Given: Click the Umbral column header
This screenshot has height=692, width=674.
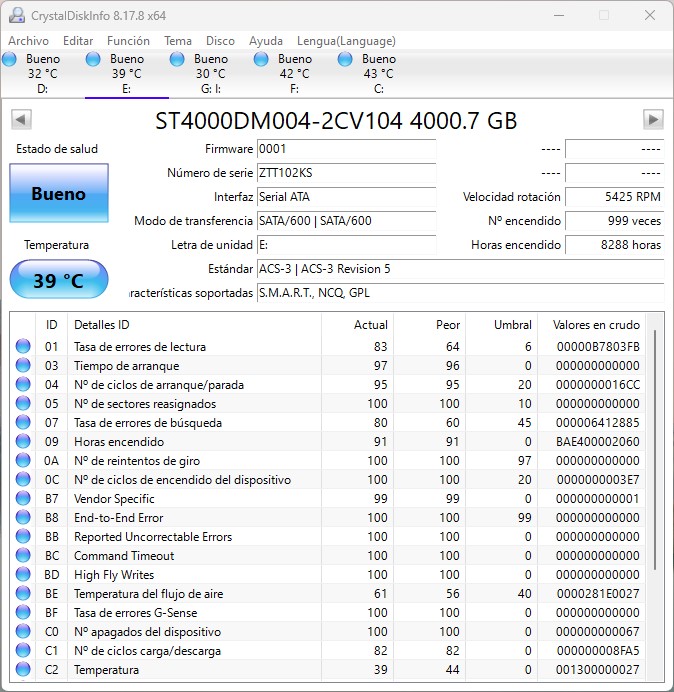Looking at the screenshot, I should [501, 325].
